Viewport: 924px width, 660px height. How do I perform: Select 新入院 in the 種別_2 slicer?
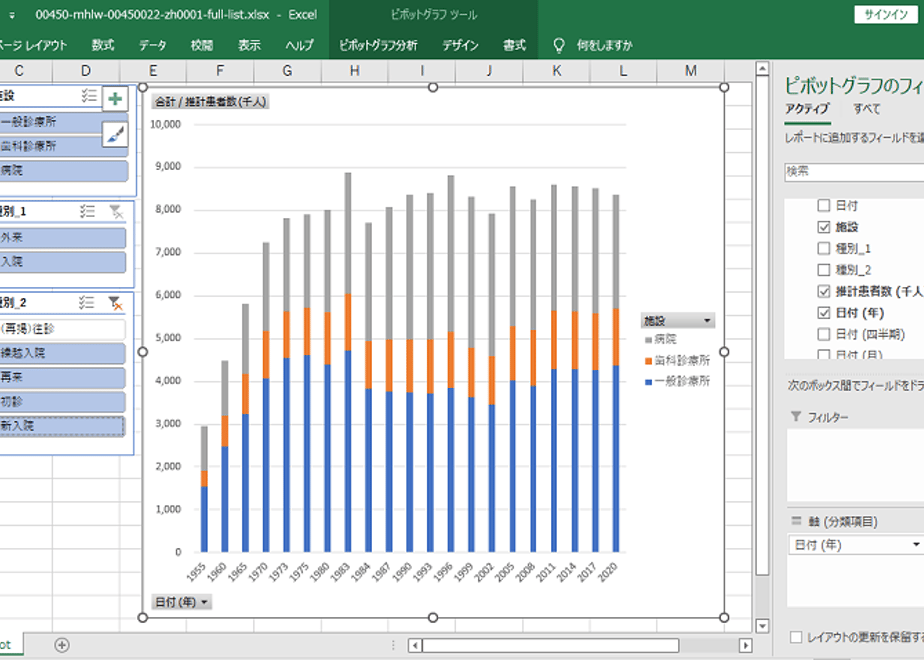click(62, 425)
